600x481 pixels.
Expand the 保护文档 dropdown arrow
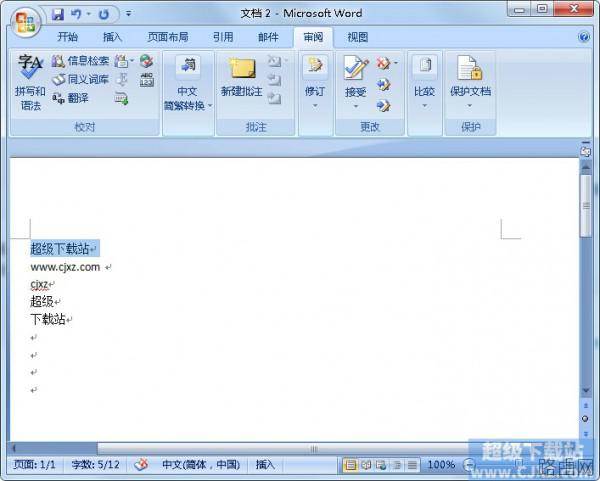[x=470, y=106]
